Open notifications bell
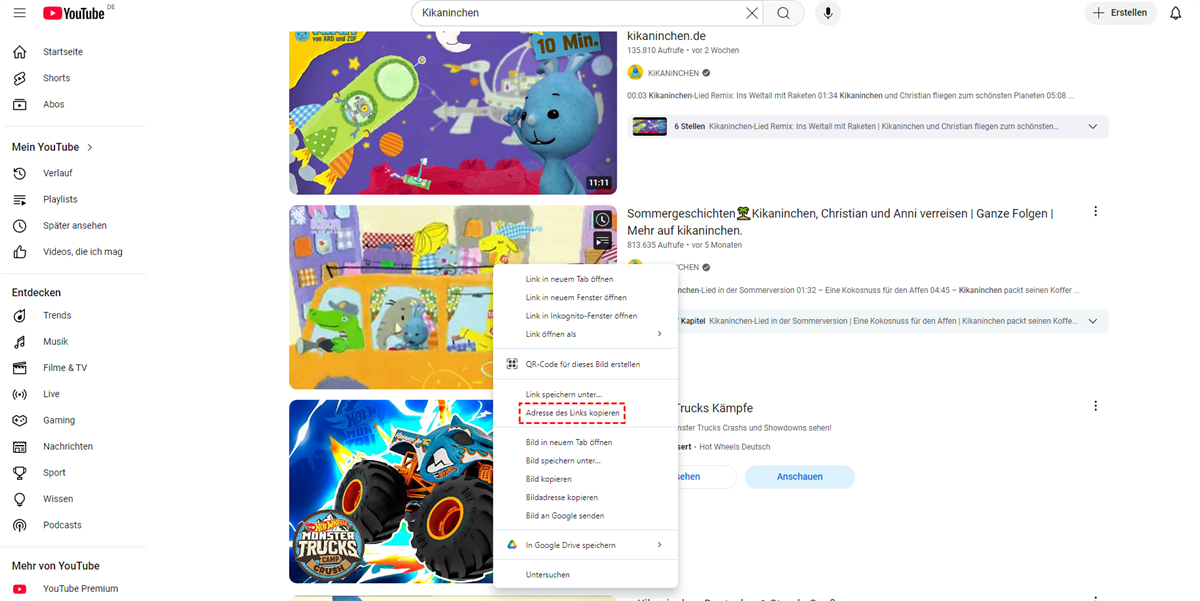The height and width of the screenshot is (601, 1200). 1175,13
